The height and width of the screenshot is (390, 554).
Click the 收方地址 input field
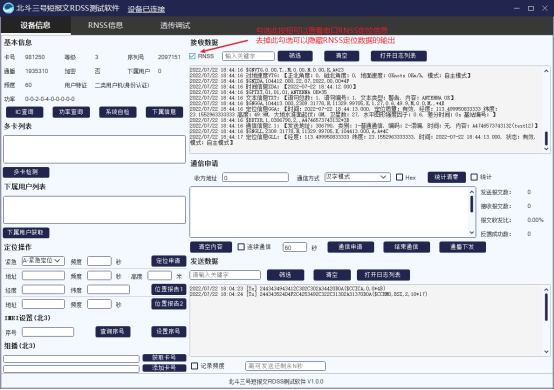point(255,177)
